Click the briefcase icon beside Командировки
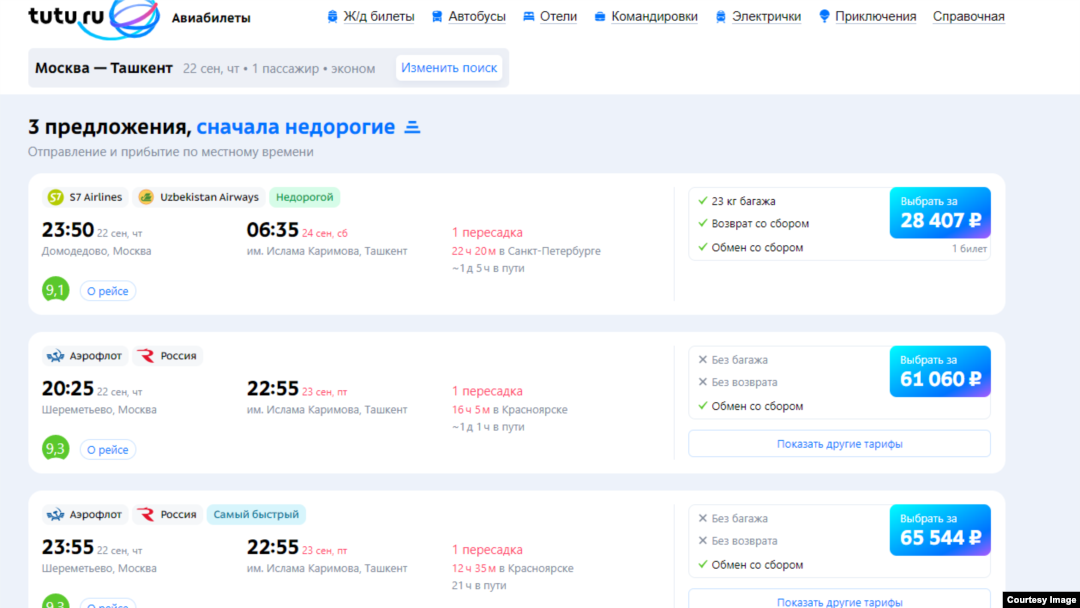Screen dimensions: 1080x608 600,17
